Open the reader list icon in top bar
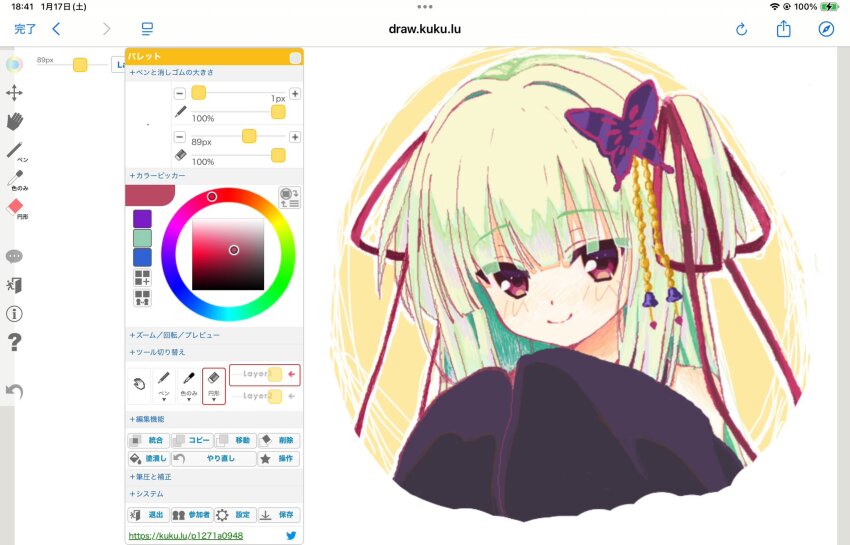 pos(147,29)
